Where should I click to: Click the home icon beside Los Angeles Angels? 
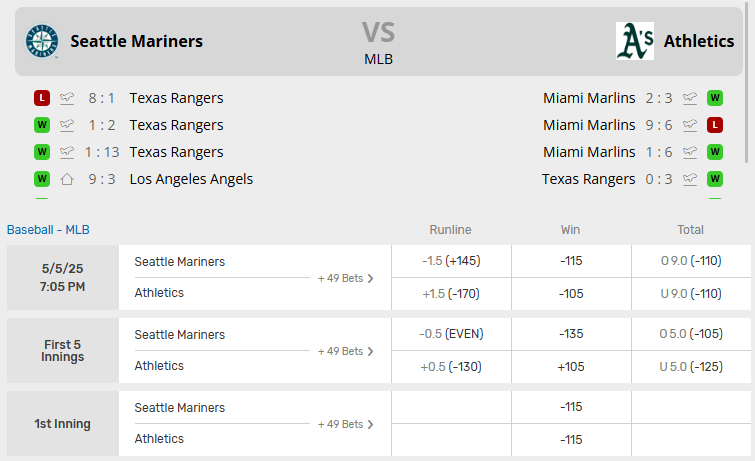[x=67, y=179]
